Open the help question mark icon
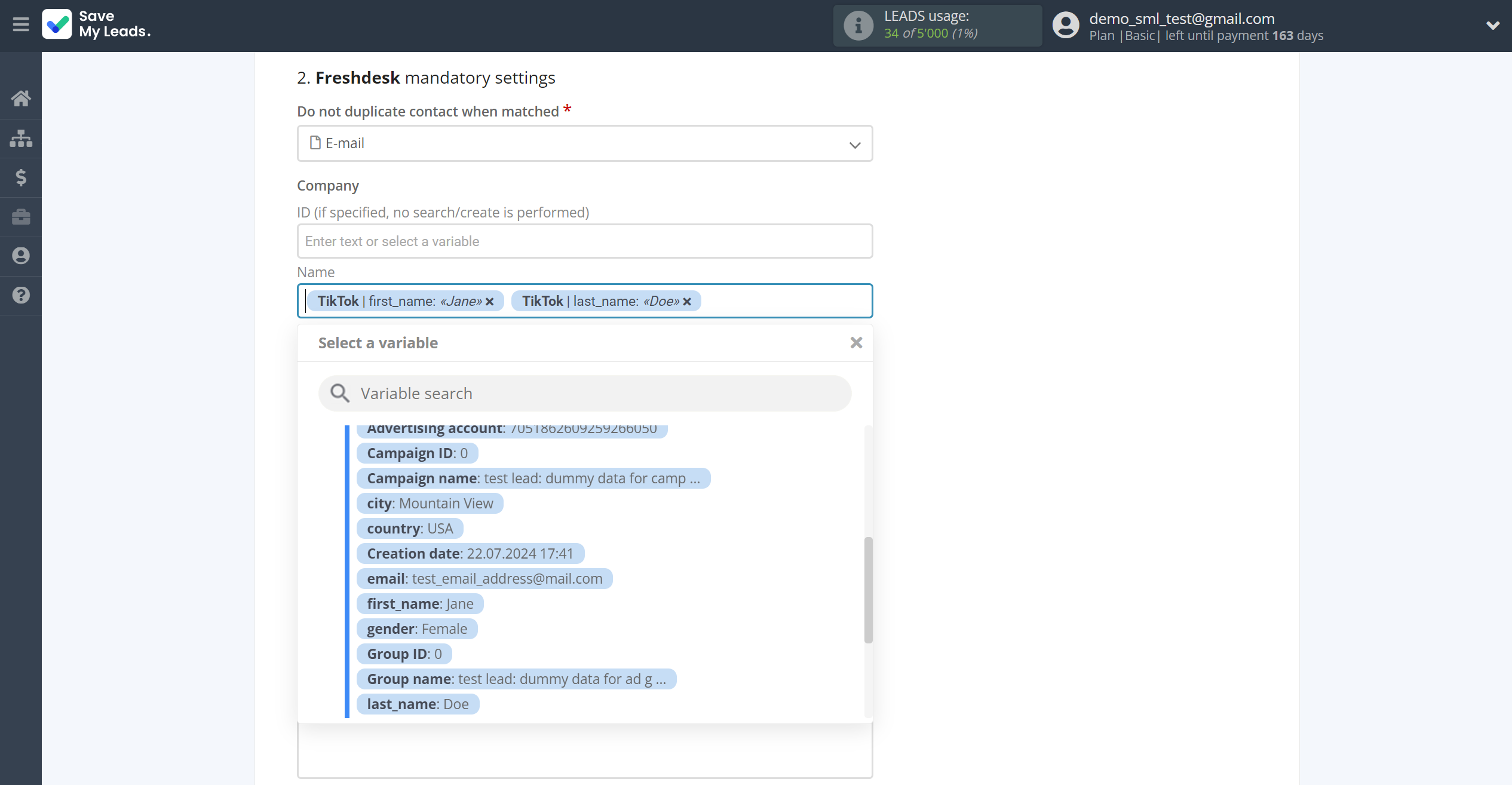Viewport: 1512px width, 785px height. (21, 295)
